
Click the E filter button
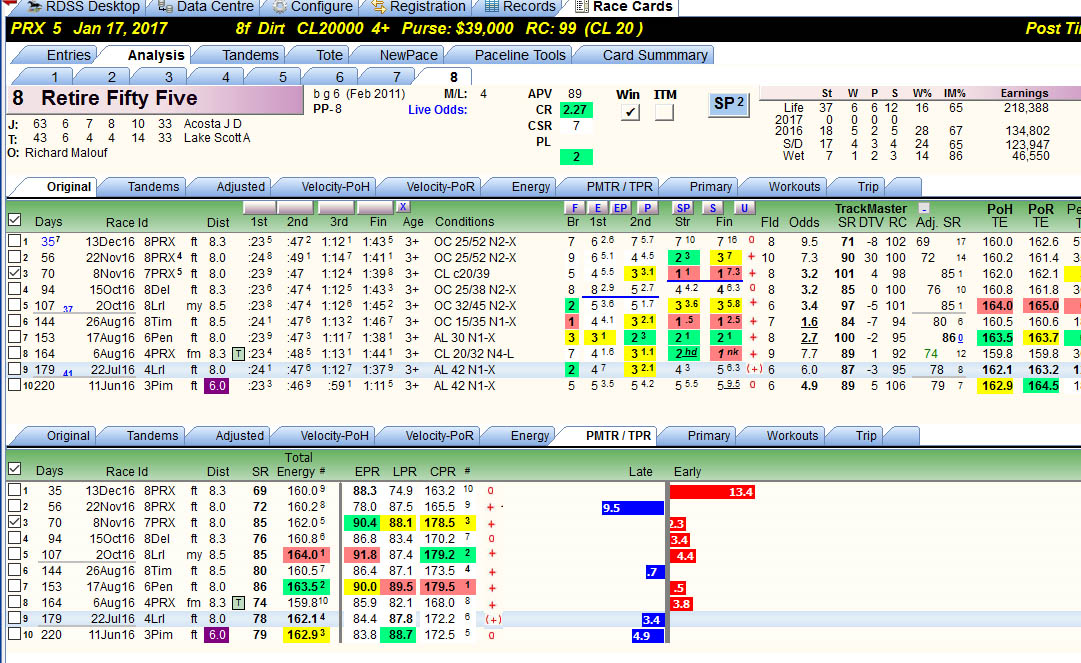tap(598, 207)
